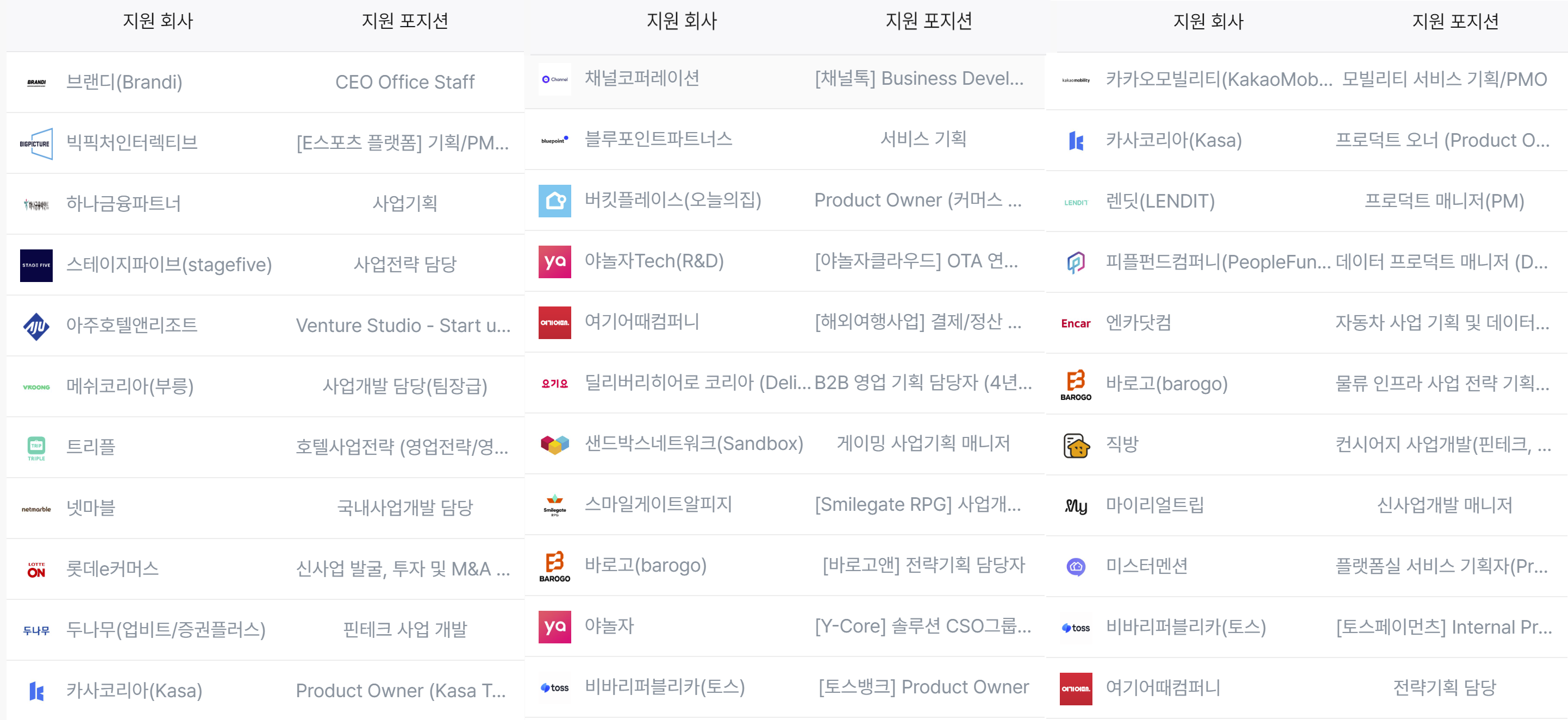The image size is (1568, 720).
Task: Click third table's 지원 포지션 column header
Action: [1455, 22]
